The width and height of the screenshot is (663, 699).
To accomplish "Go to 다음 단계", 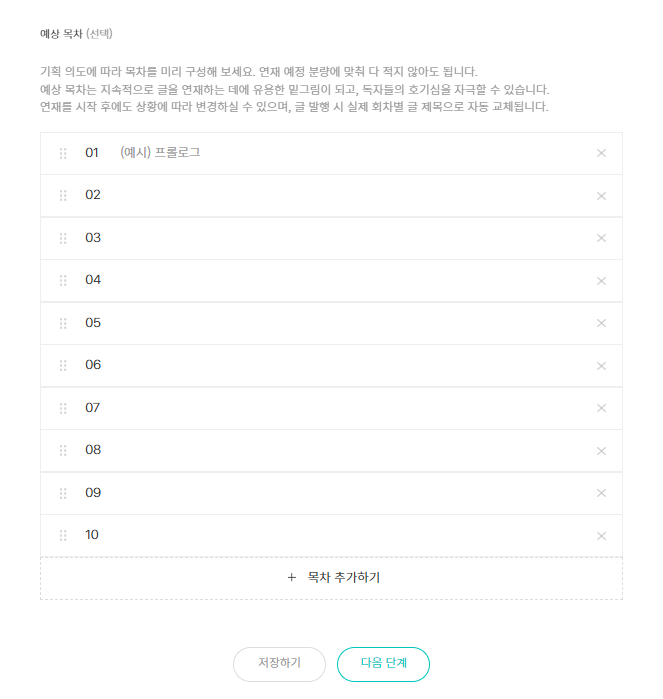I will pos(383,664).
